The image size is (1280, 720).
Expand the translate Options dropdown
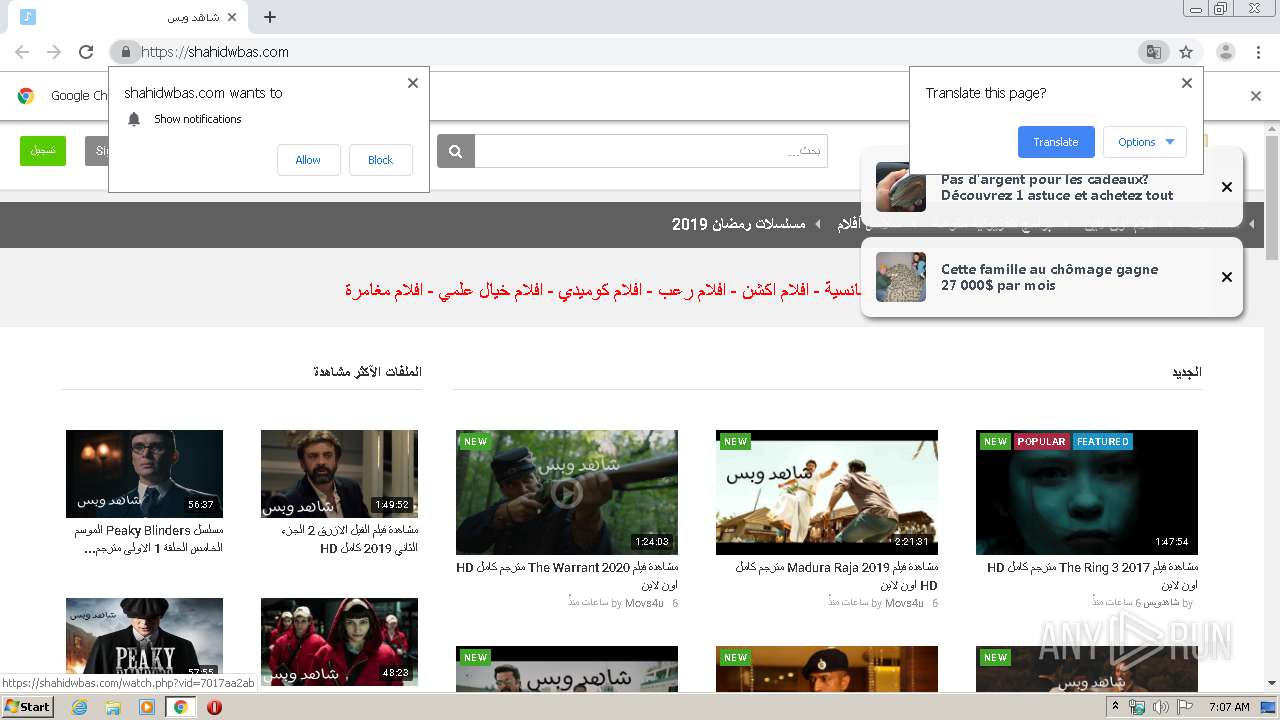pos(1145,142)
